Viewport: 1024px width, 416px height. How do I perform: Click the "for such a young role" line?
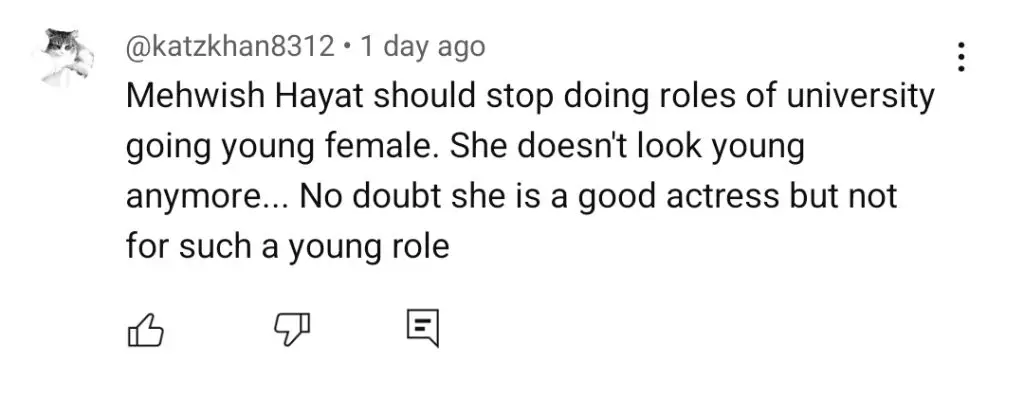(287, 247)
